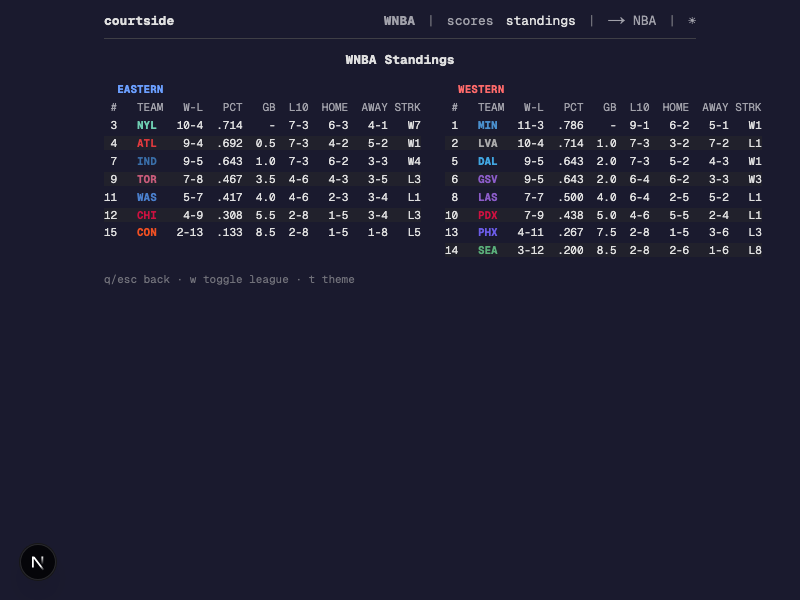Click the Eastern W-L column header

coord(193,108)
